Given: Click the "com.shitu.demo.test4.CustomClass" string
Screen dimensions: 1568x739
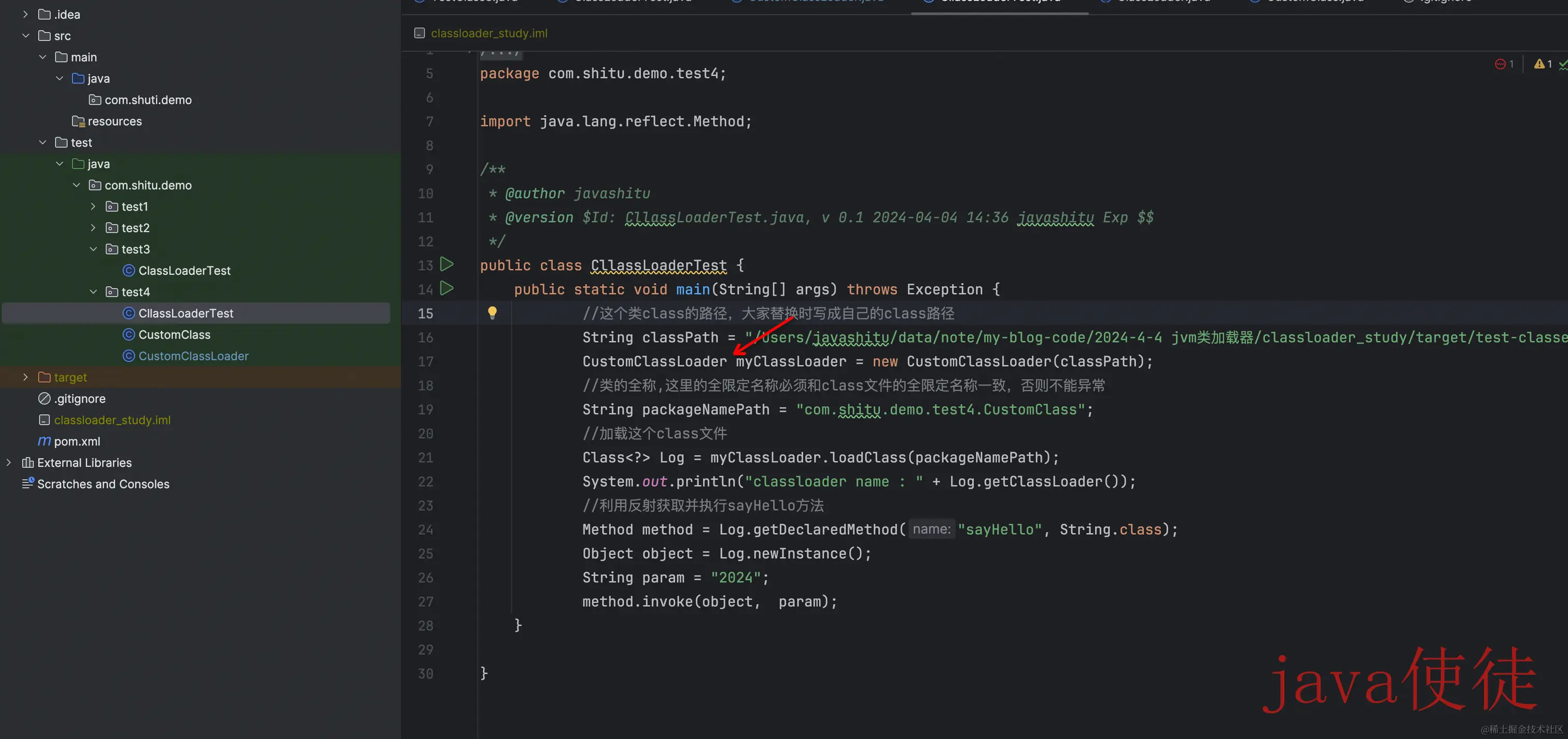Looking at the screenshot, I should (x=941, y=409).
